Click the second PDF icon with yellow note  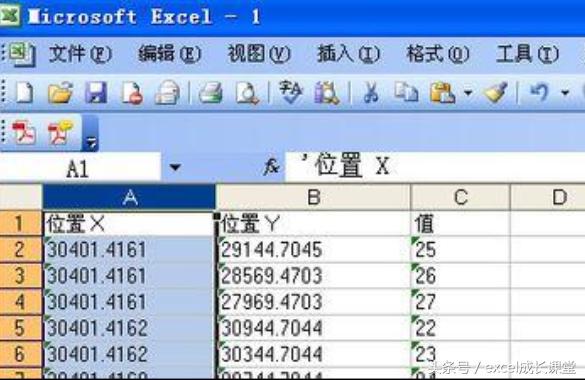pyautogui.click(x=60, y=132)
